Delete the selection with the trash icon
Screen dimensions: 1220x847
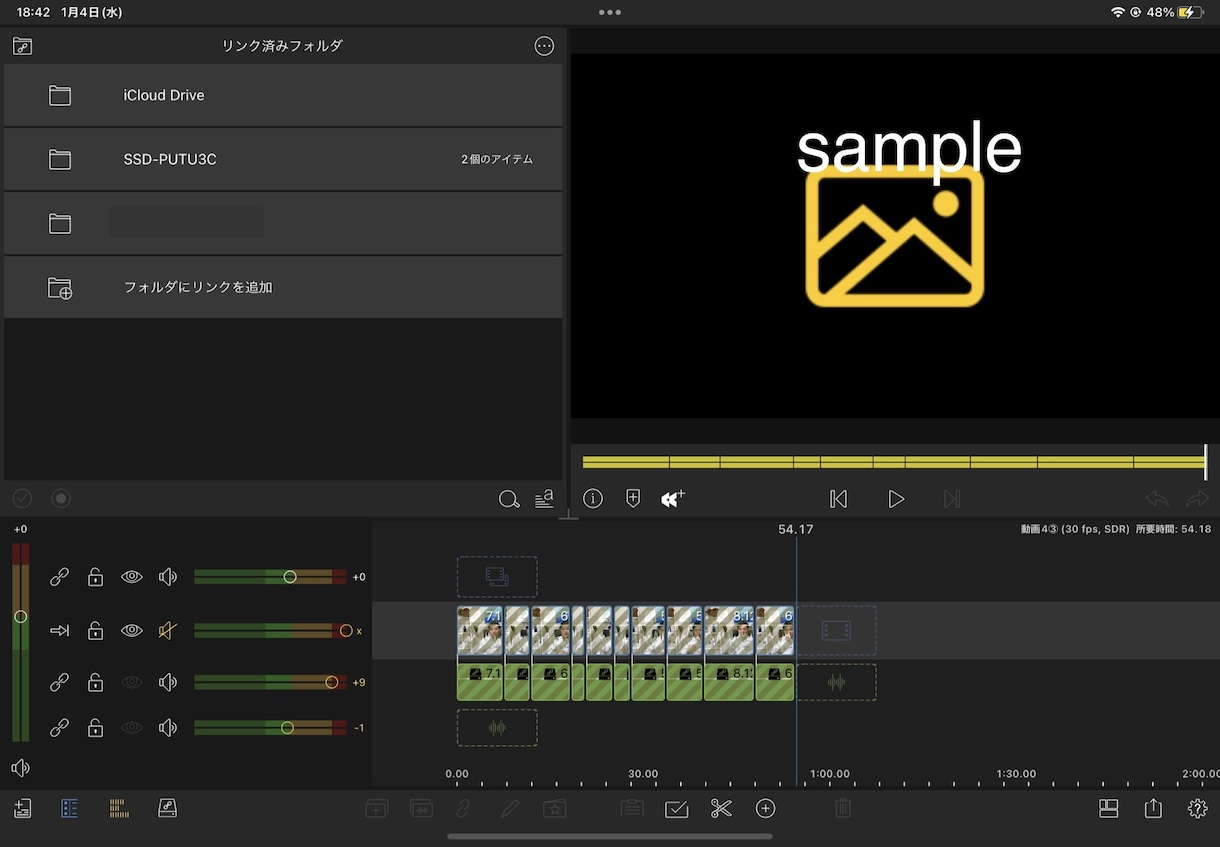843,809
